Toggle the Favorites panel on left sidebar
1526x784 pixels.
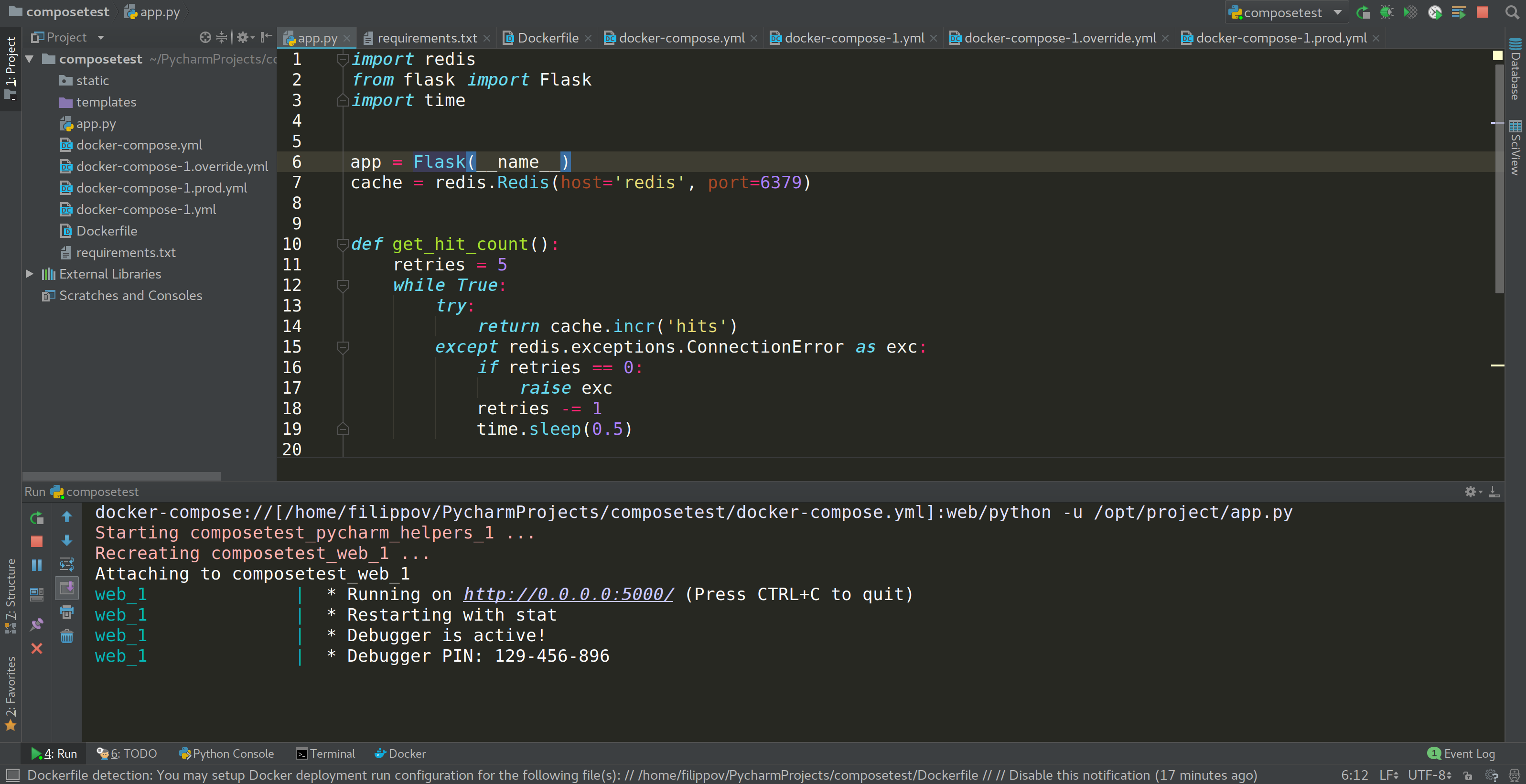pyautogui.click(x=12, y=695)
